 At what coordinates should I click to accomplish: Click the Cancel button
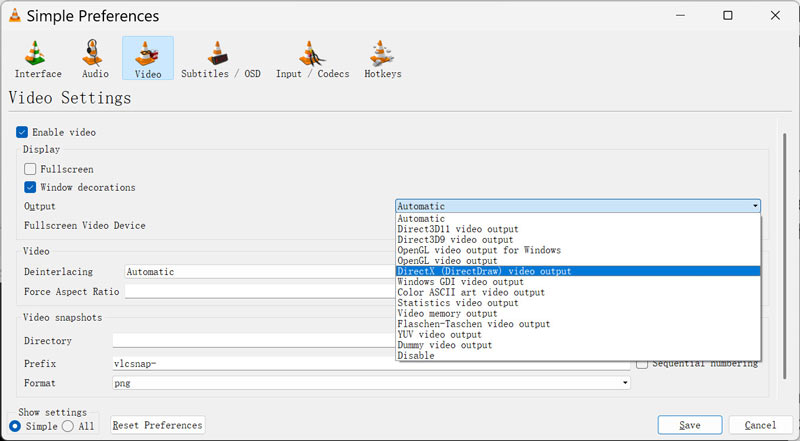click(760, 425)
